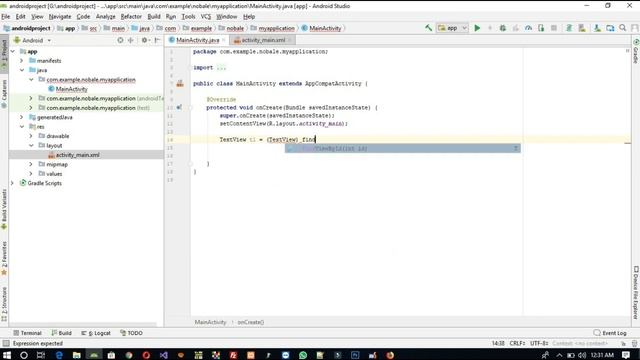The image size is (640, 360).
Task: Open the VCS menu
Action: 206,17
